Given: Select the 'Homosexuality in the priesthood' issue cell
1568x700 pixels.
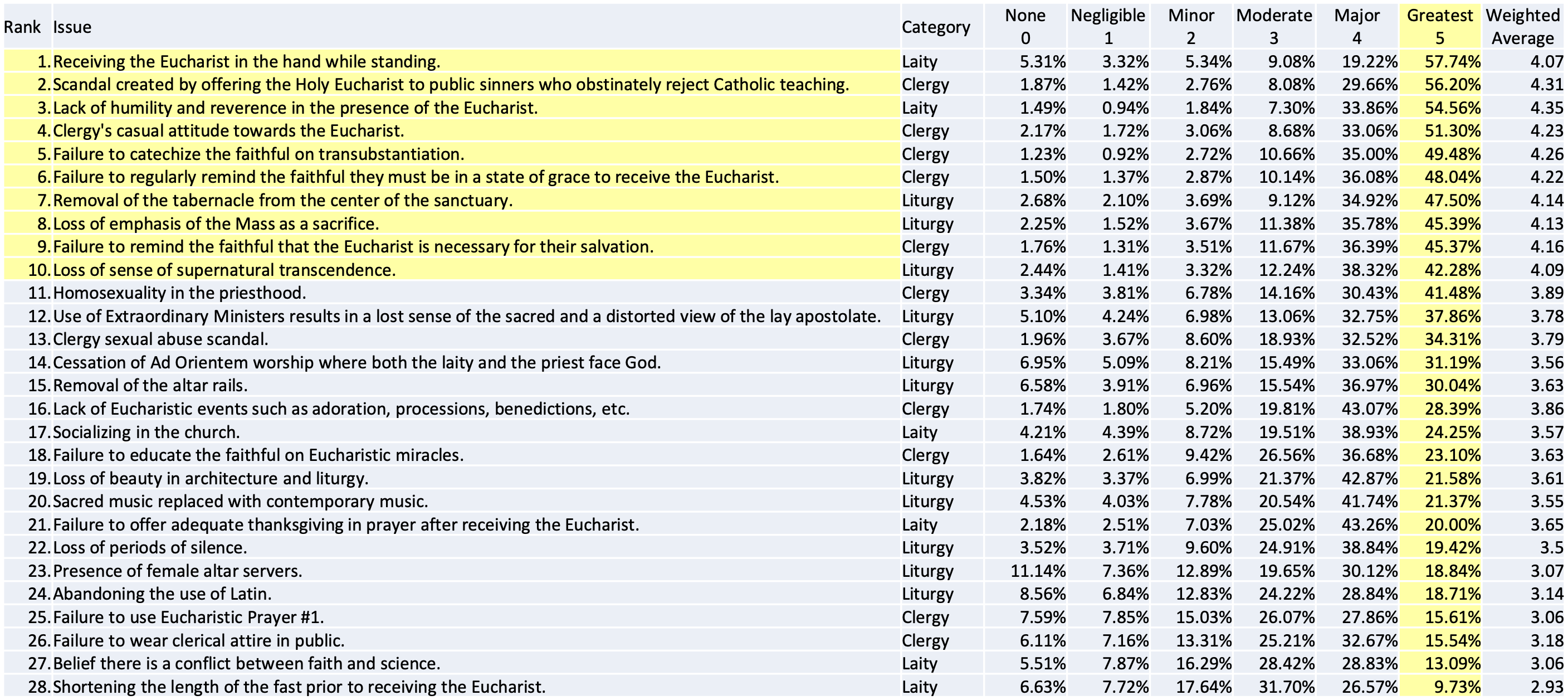Looking at the screenshot, I should point(179,293).
